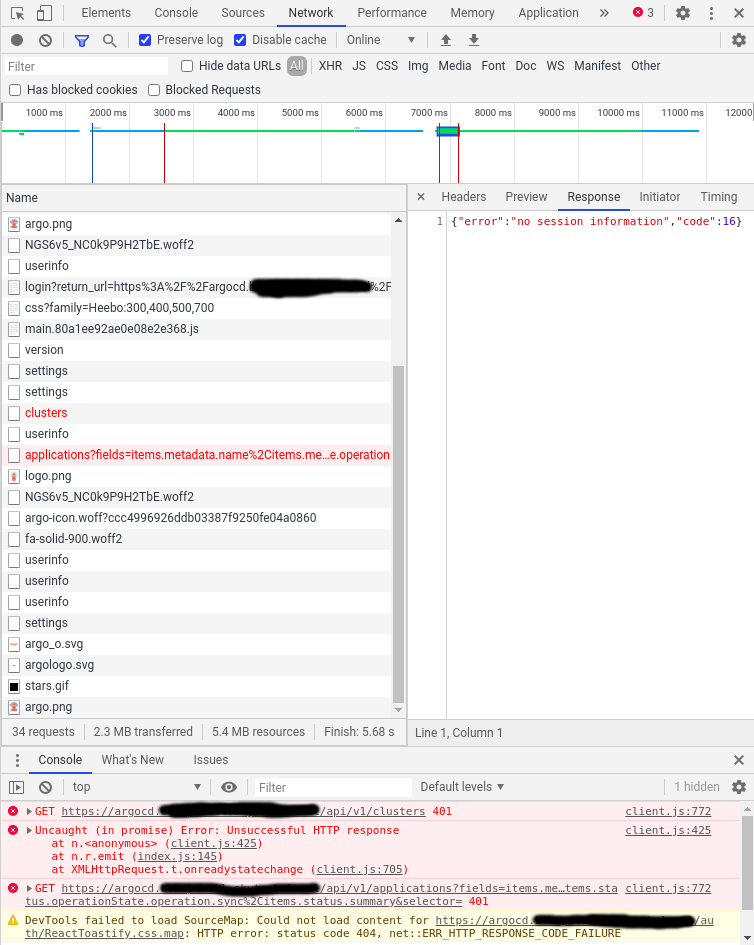The image size is (754, 945).
Task: Create live expression eye icon
Action: coord(228,787)
